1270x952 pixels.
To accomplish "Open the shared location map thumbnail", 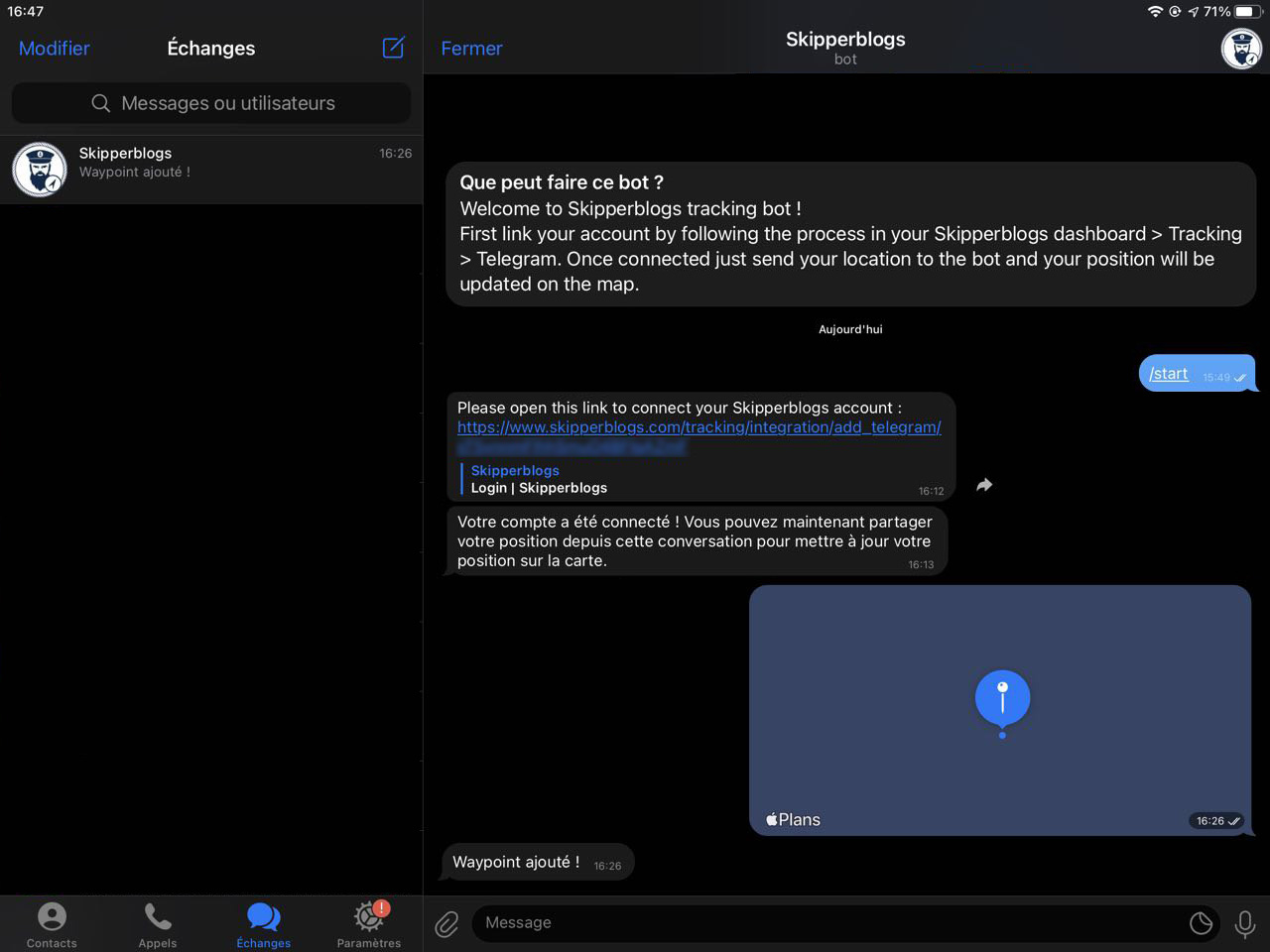I will 1000,710.
